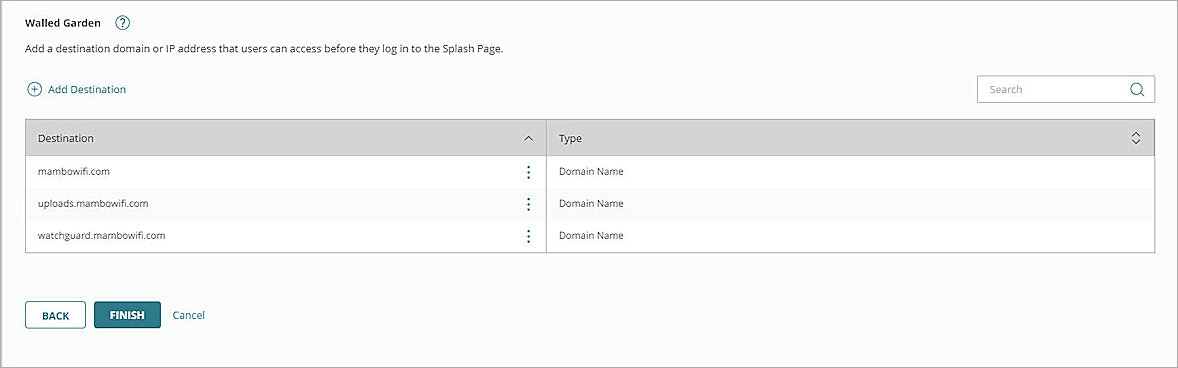Click the plus icon beside Add Destination
This screenshot has height=368, width=1178.
click(x=35, y=89)
